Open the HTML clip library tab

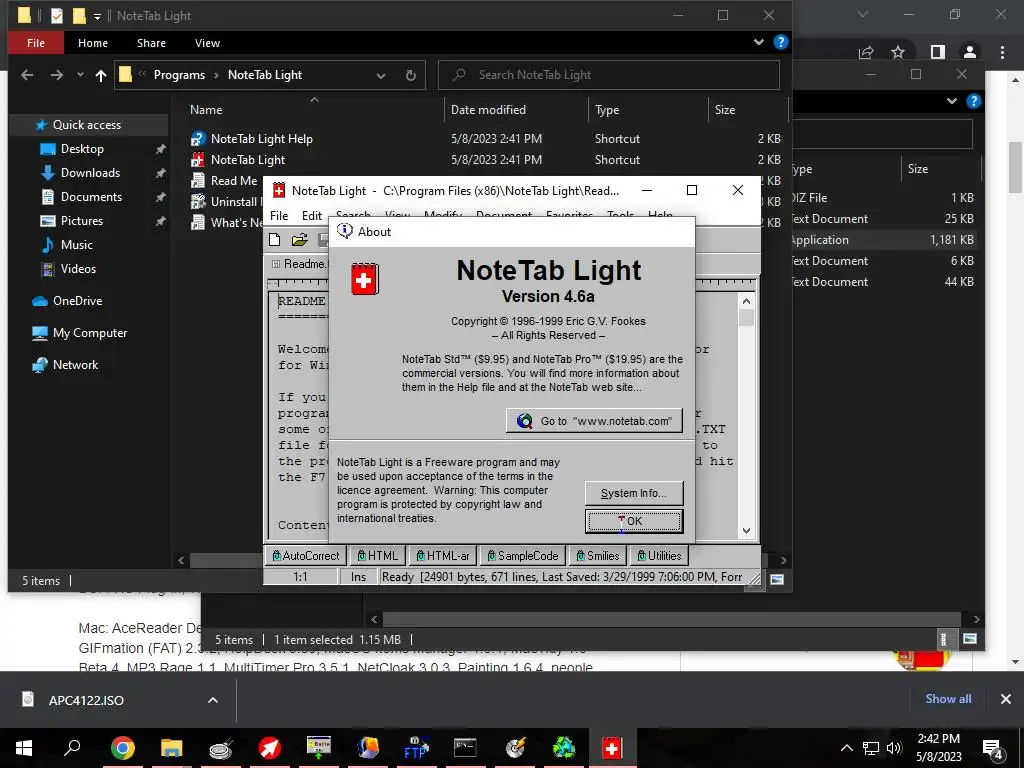(x=377, y=556)
